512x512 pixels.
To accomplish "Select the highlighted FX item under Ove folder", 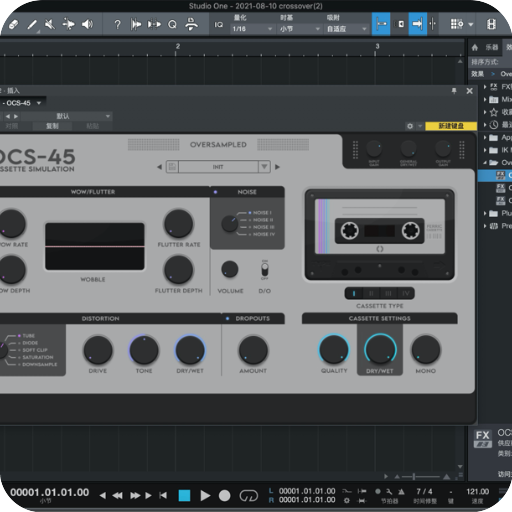I will tap(495, 176).
